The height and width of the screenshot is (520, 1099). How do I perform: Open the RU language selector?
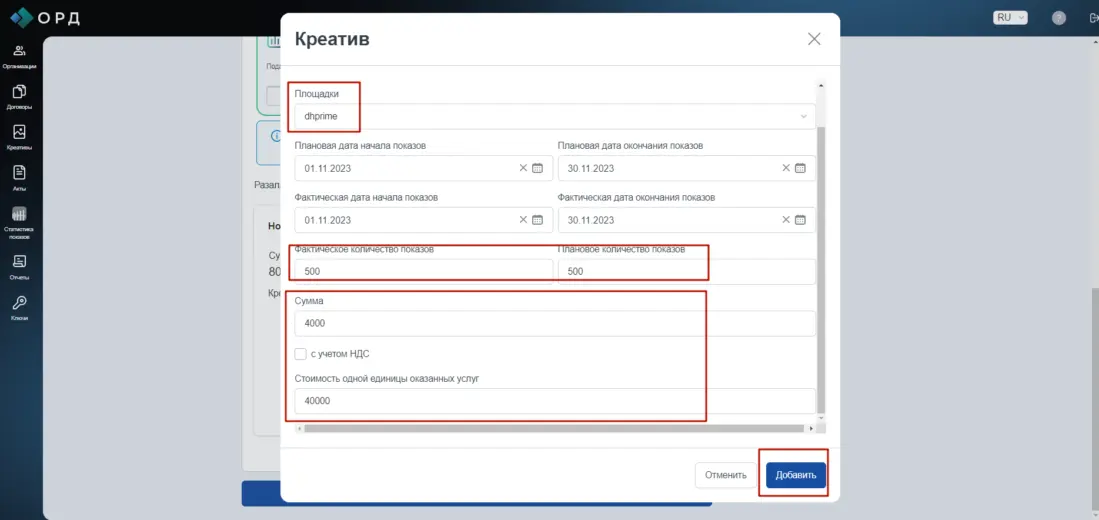1009,17
